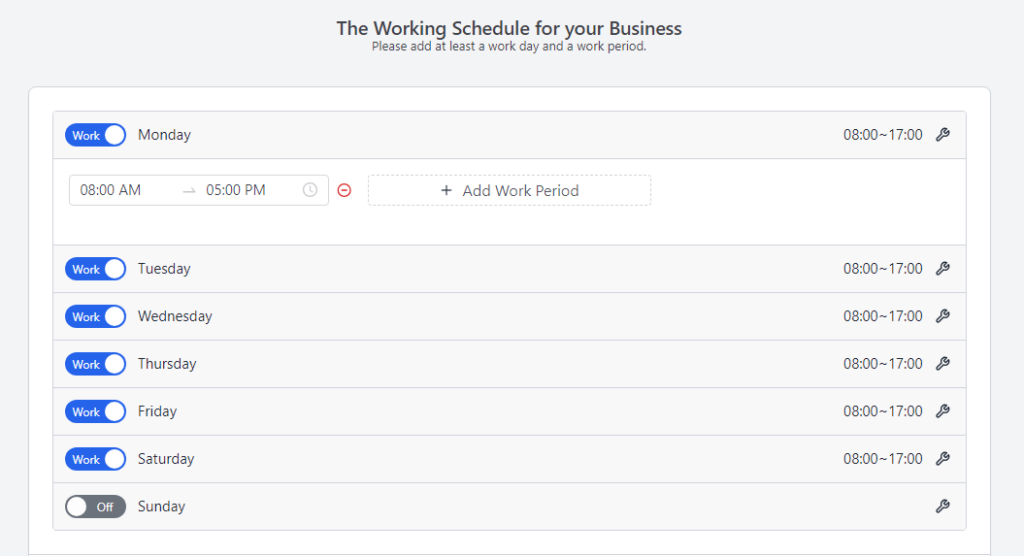
Task: Click the wrench icon for Tuesday
Action: click(x=942, y=269)
